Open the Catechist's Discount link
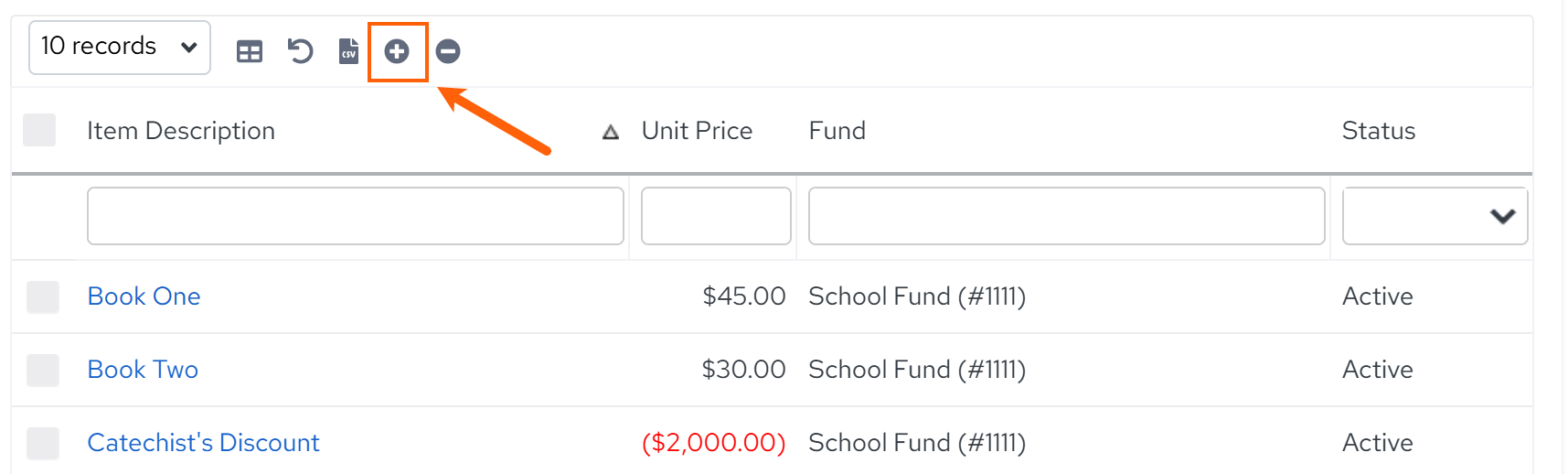The height and width of the screenshot is (474, 1568). 203,443
